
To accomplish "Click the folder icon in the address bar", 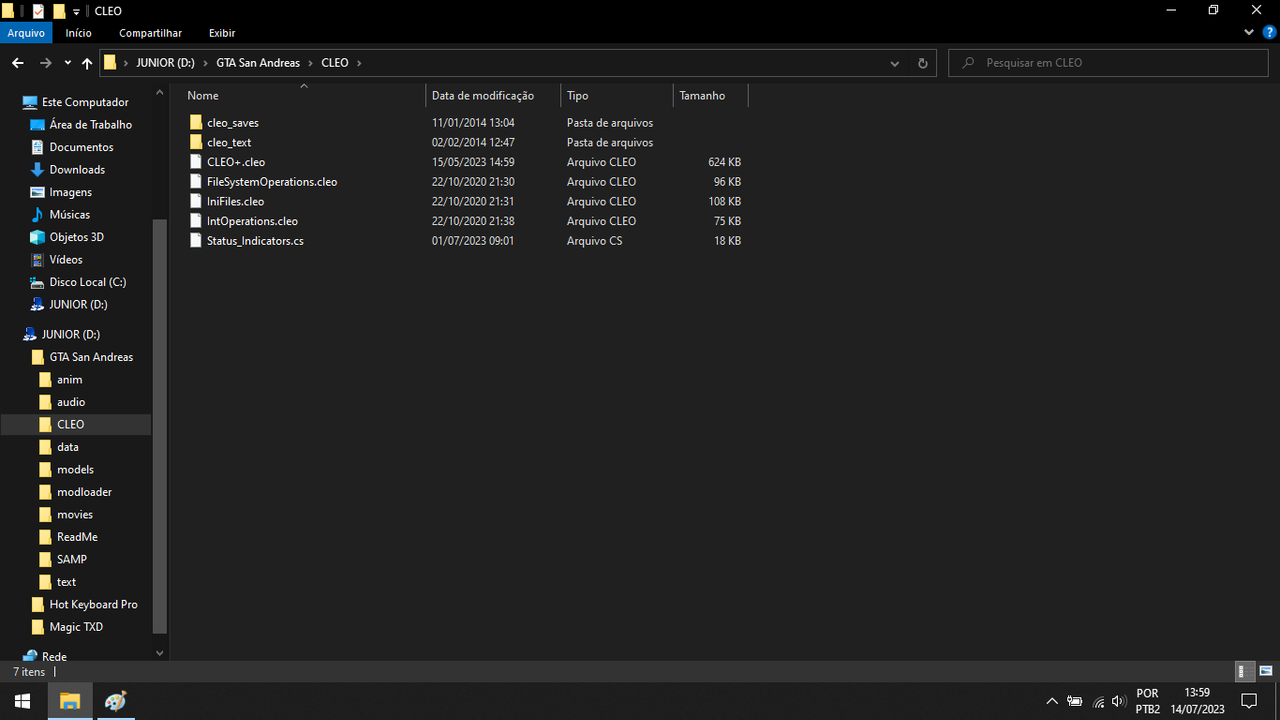I will (110, 63).
